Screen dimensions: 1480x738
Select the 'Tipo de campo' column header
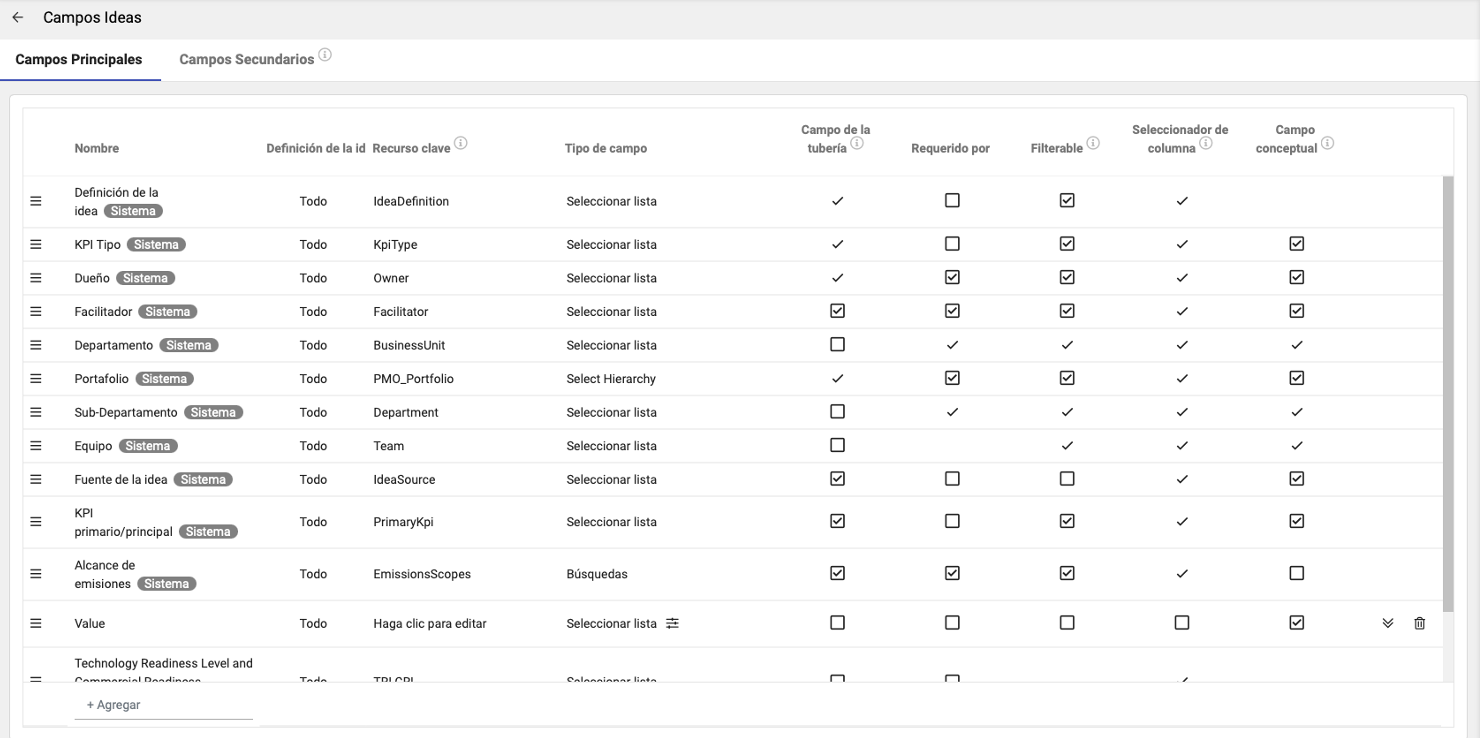coord(606,148)
